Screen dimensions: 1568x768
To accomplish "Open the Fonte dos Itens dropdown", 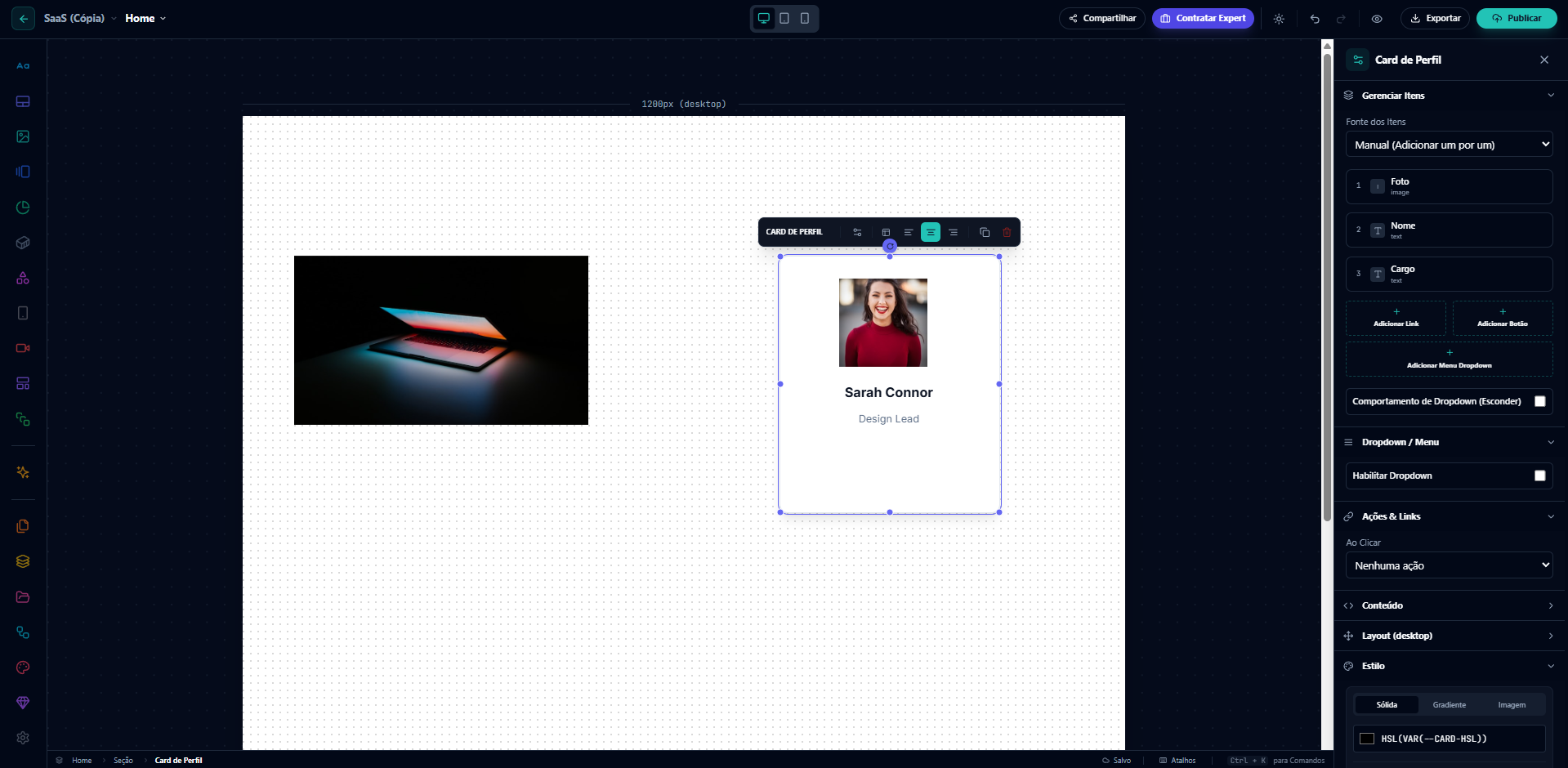I will coord(1448,144).
